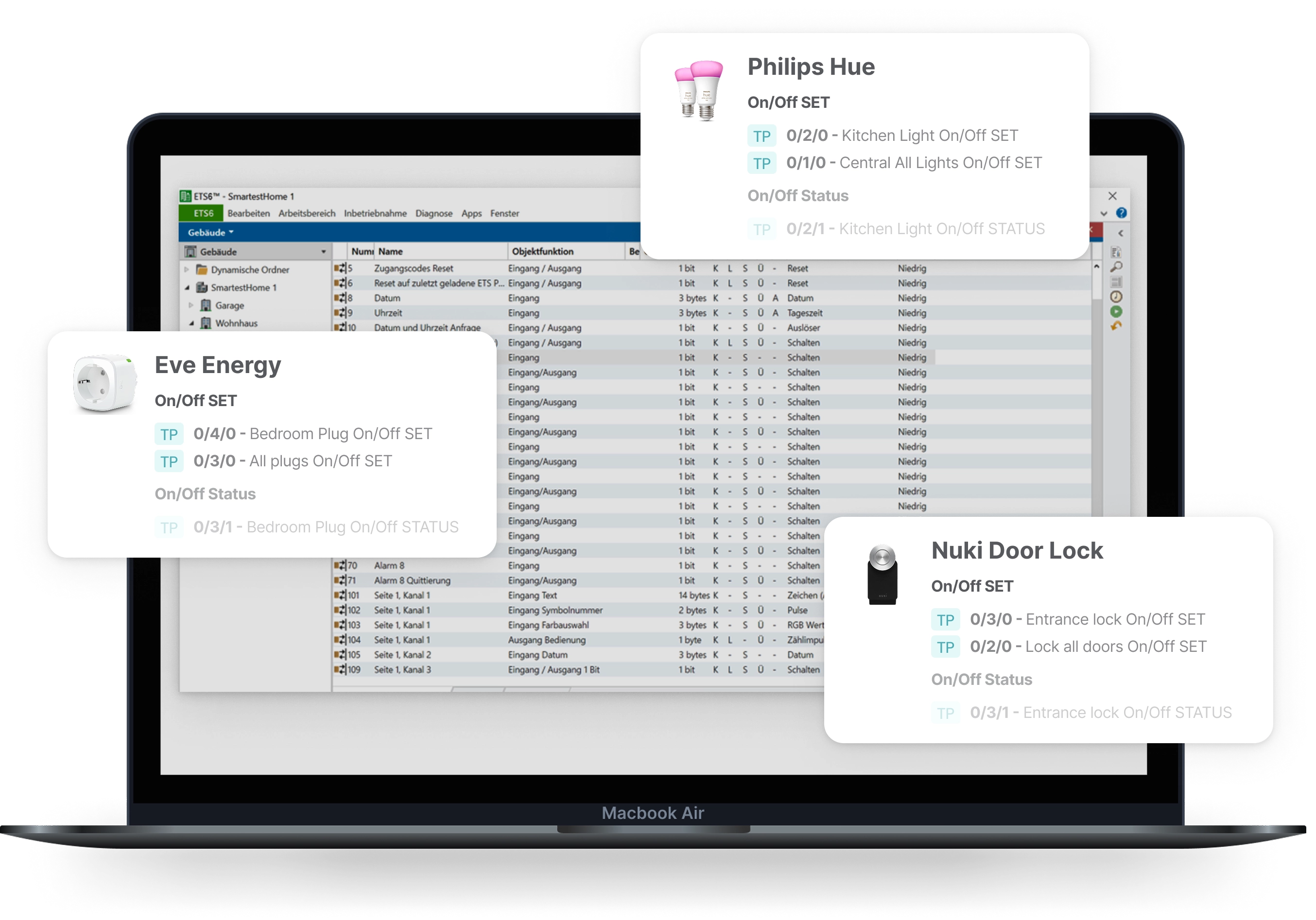Open the blue Gebäude toolbar dropdown
This screenshot has width=1316, height=920.
pos(212,234)
